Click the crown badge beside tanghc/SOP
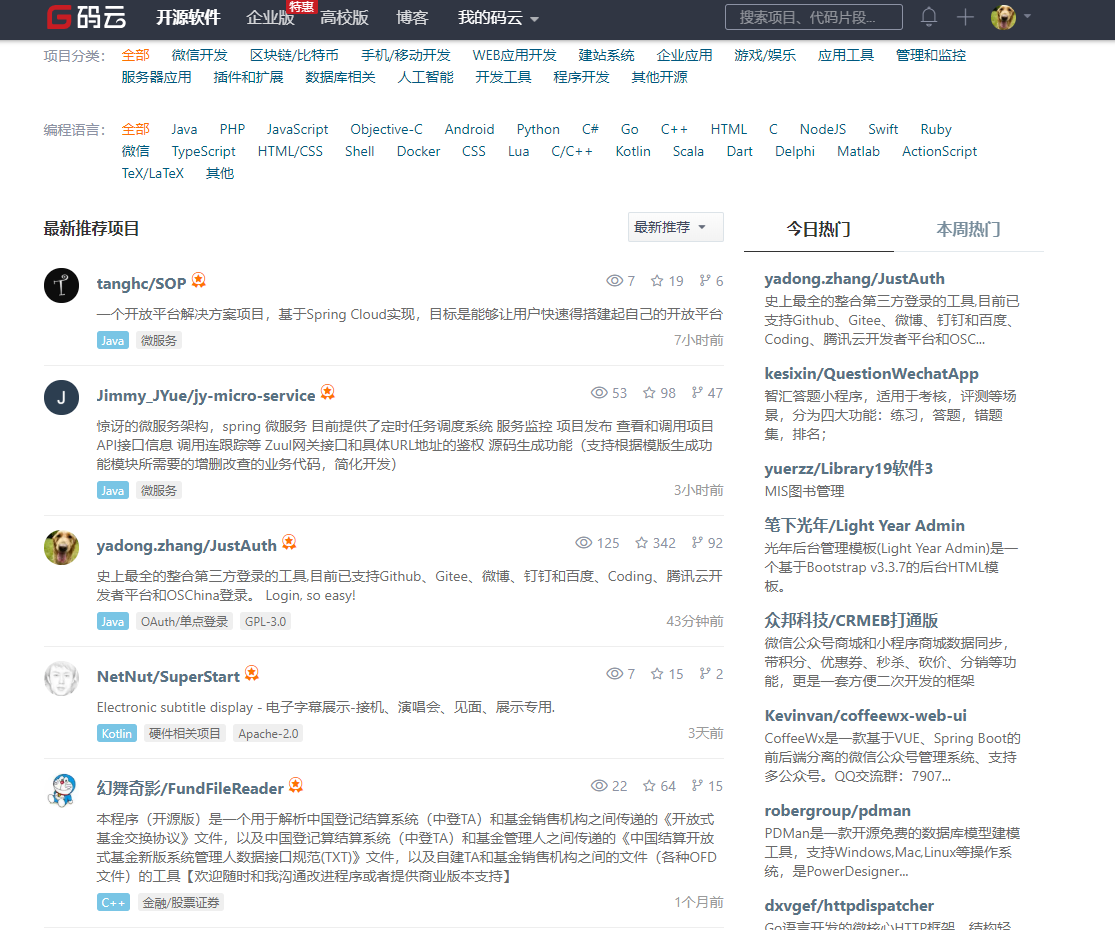This screenshot has width=1115, height=930. tap(198, 279)
